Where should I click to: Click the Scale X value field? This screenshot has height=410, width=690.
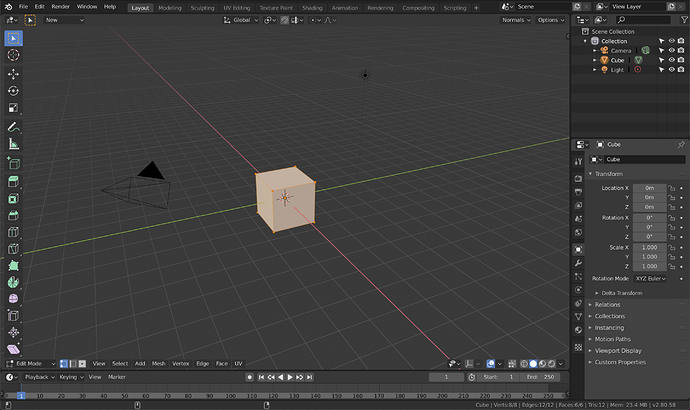pyautogui.click(x=650, y=248)
